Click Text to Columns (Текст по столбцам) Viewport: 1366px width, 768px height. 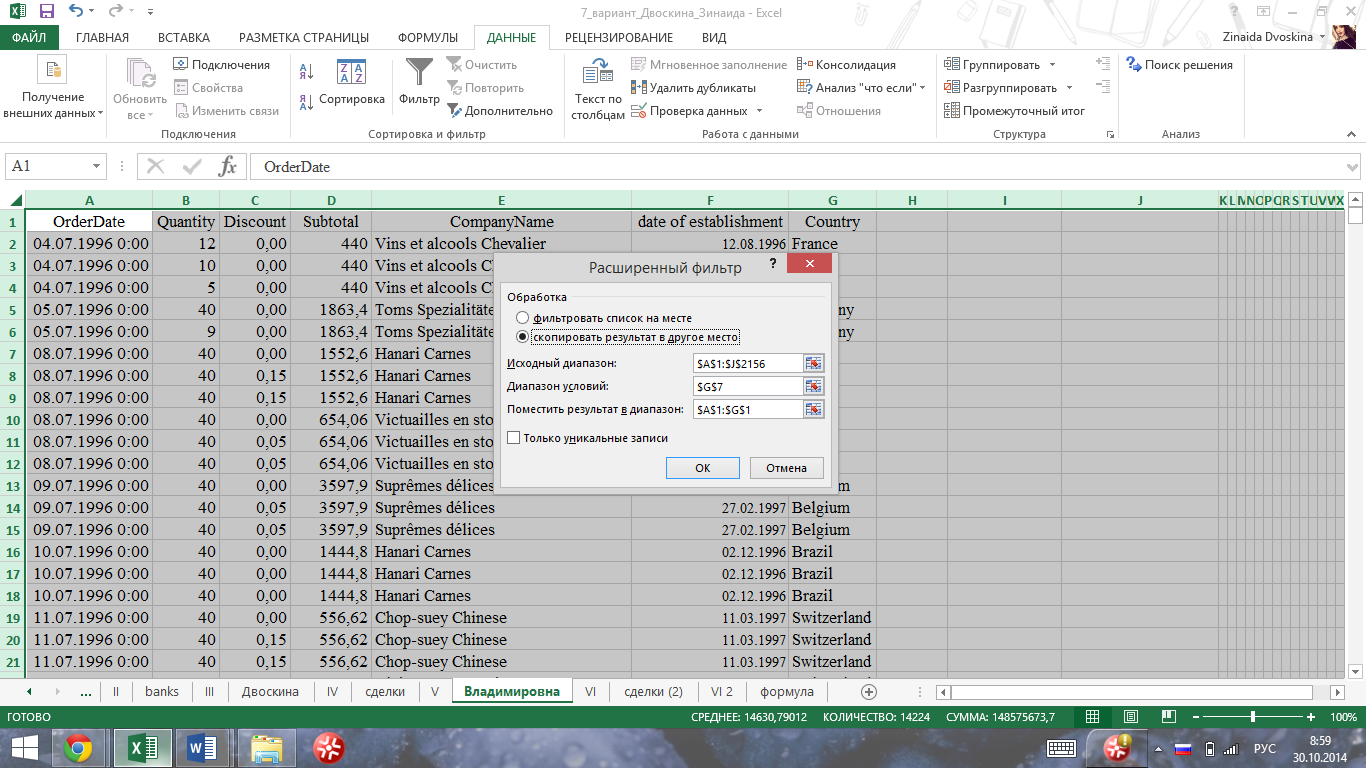coord(598,90)
